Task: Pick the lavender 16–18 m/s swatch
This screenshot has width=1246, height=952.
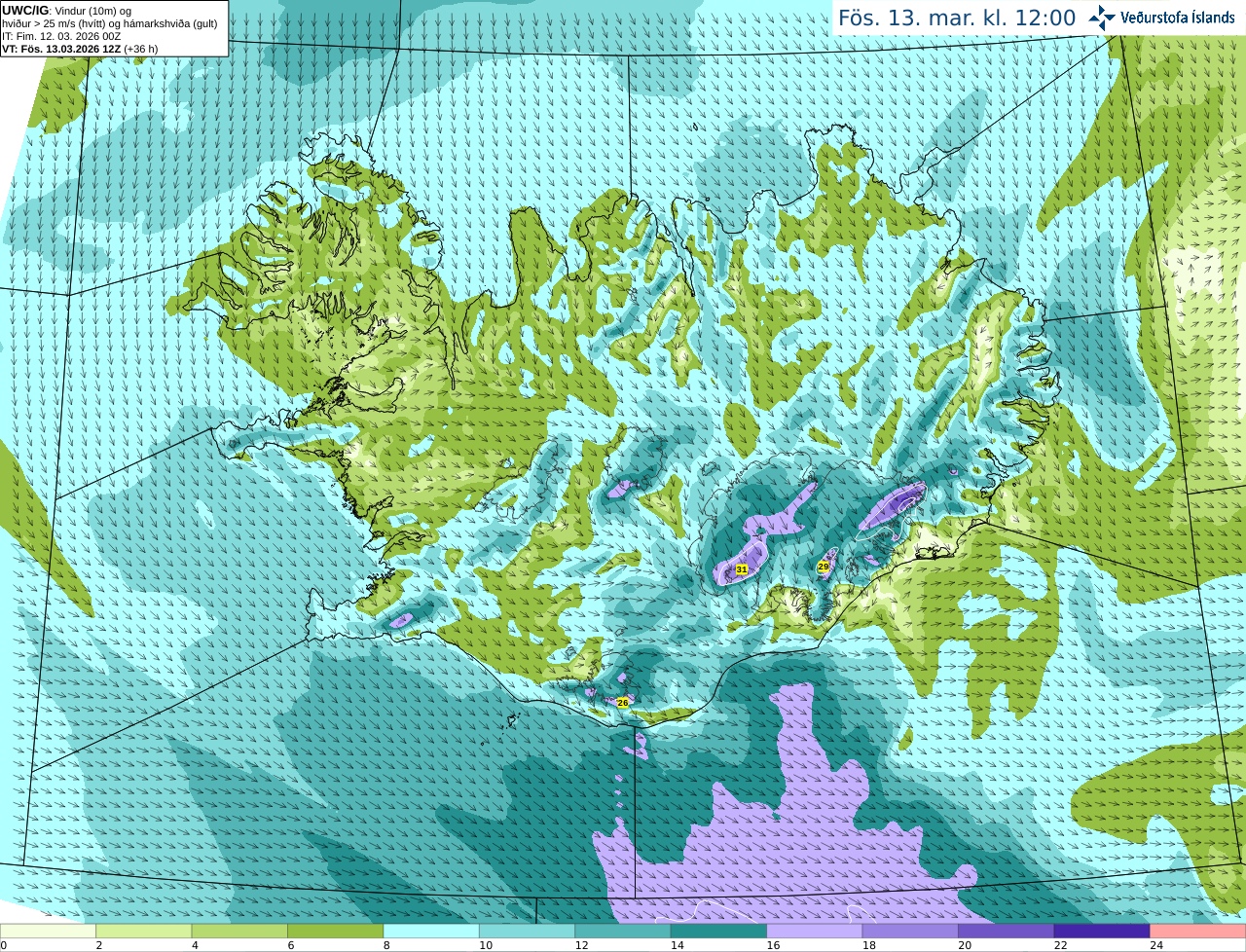Action: point(815,931)
